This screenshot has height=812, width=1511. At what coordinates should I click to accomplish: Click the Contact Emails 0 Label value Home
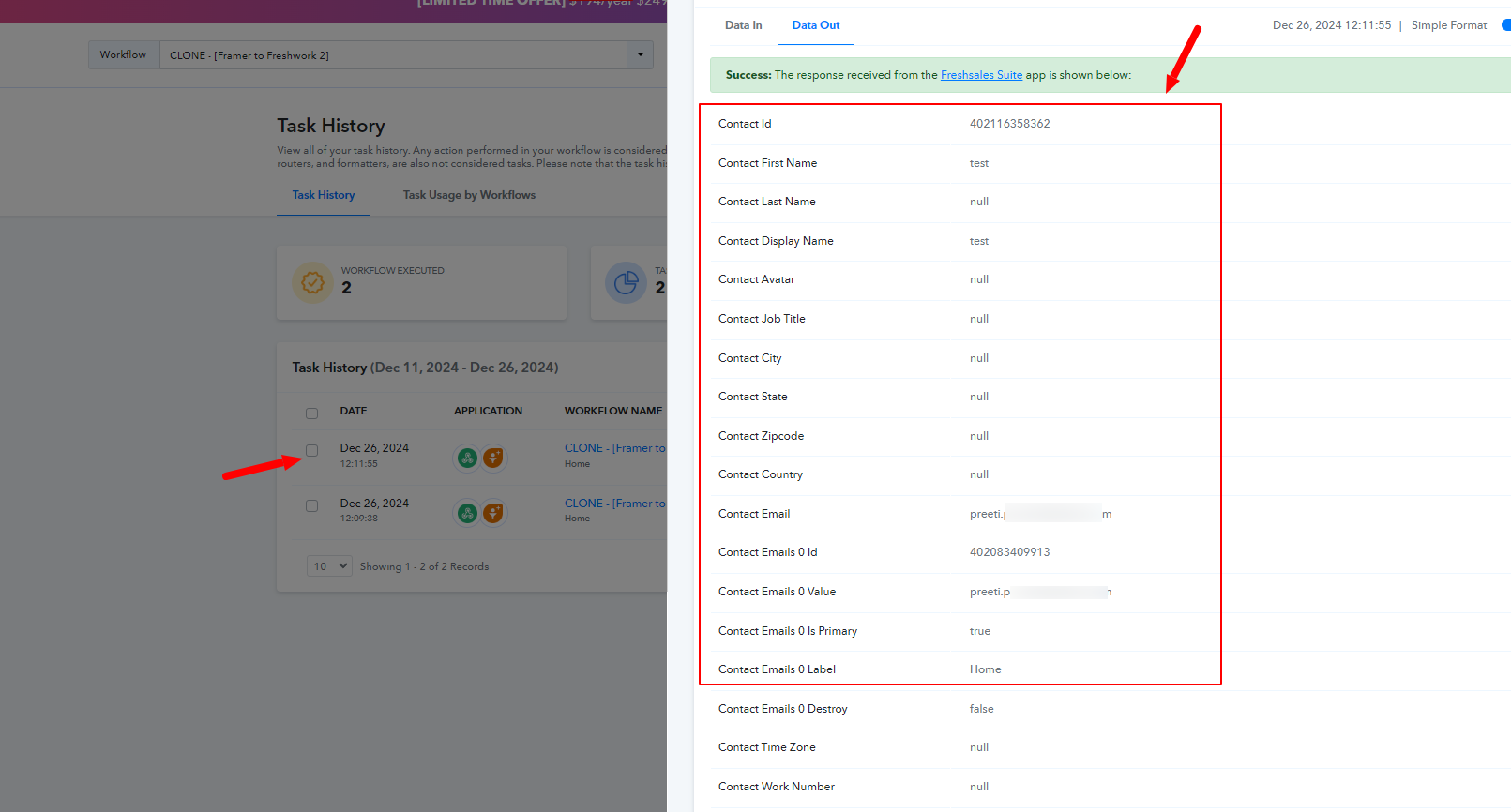click(x=986, y=669)
